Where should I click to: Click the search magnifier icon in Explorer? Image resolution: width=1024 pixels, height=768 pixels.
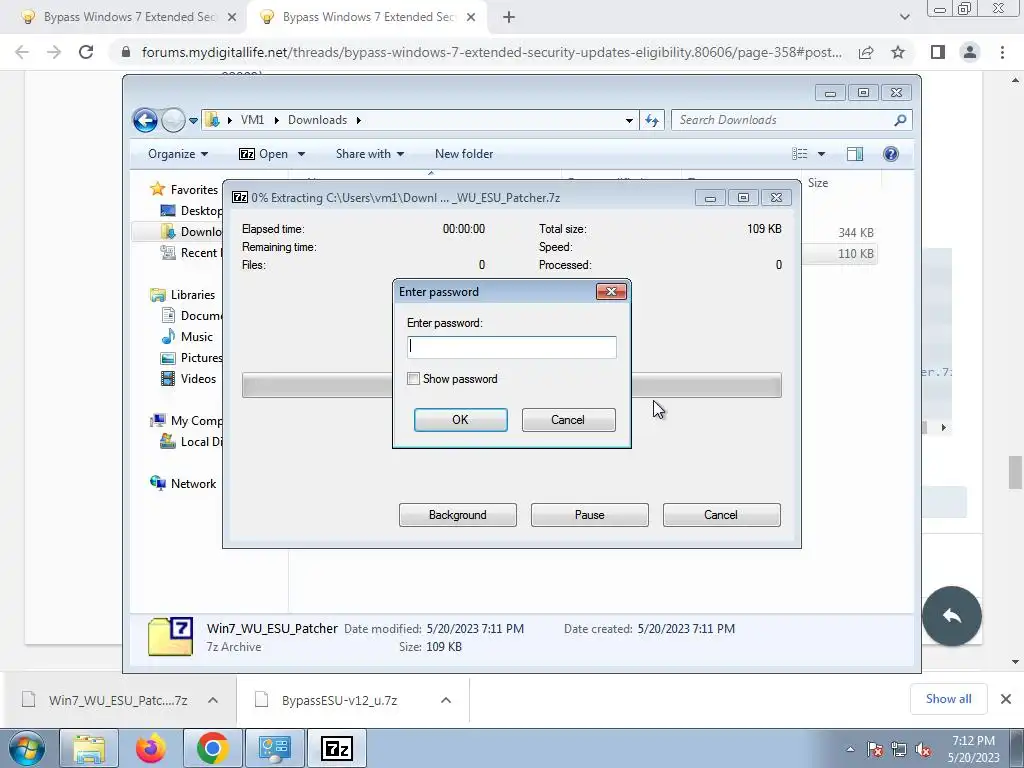(x=901, y=120)
